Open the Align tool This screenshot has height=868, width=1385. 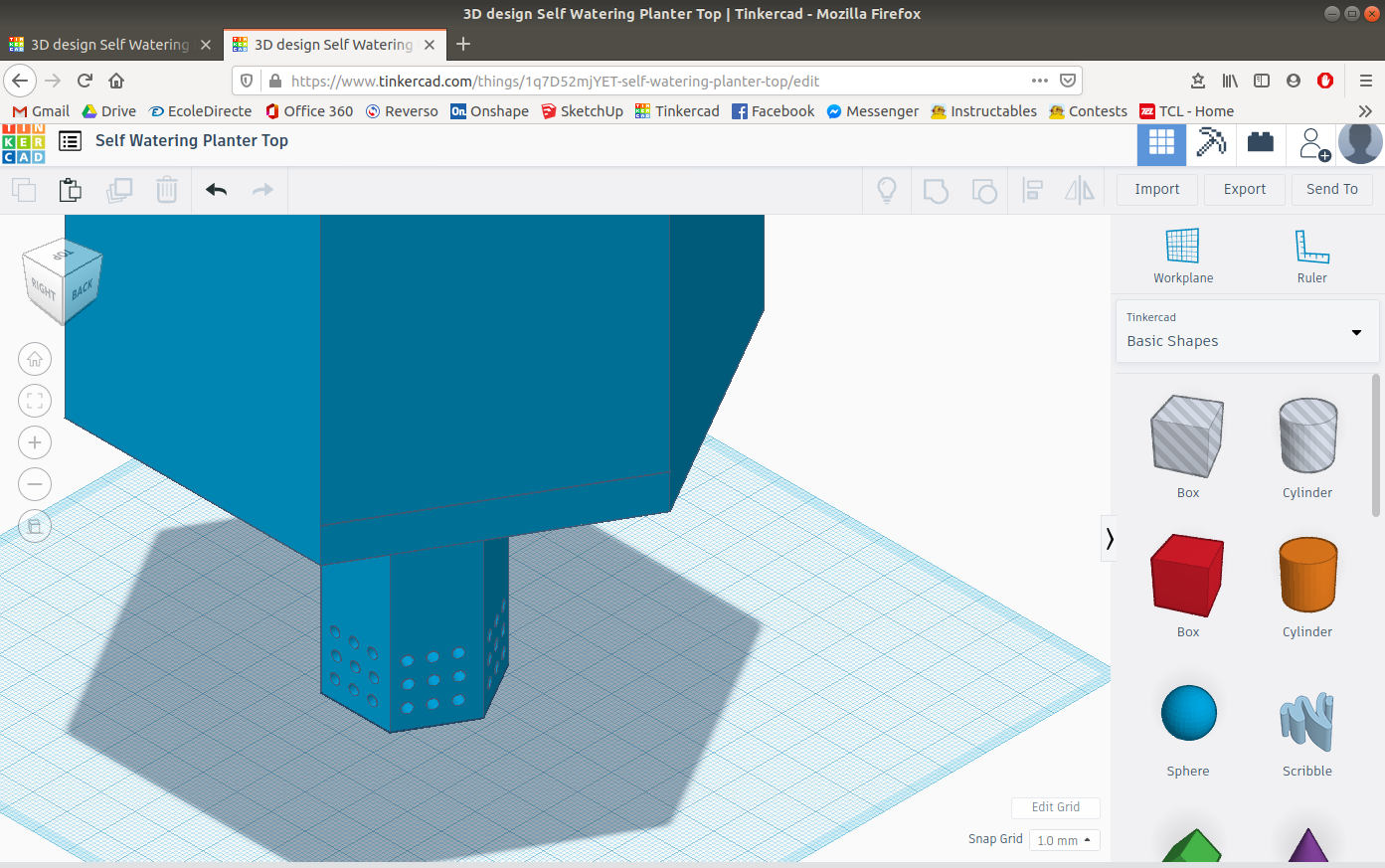(x=1032, y=189)
